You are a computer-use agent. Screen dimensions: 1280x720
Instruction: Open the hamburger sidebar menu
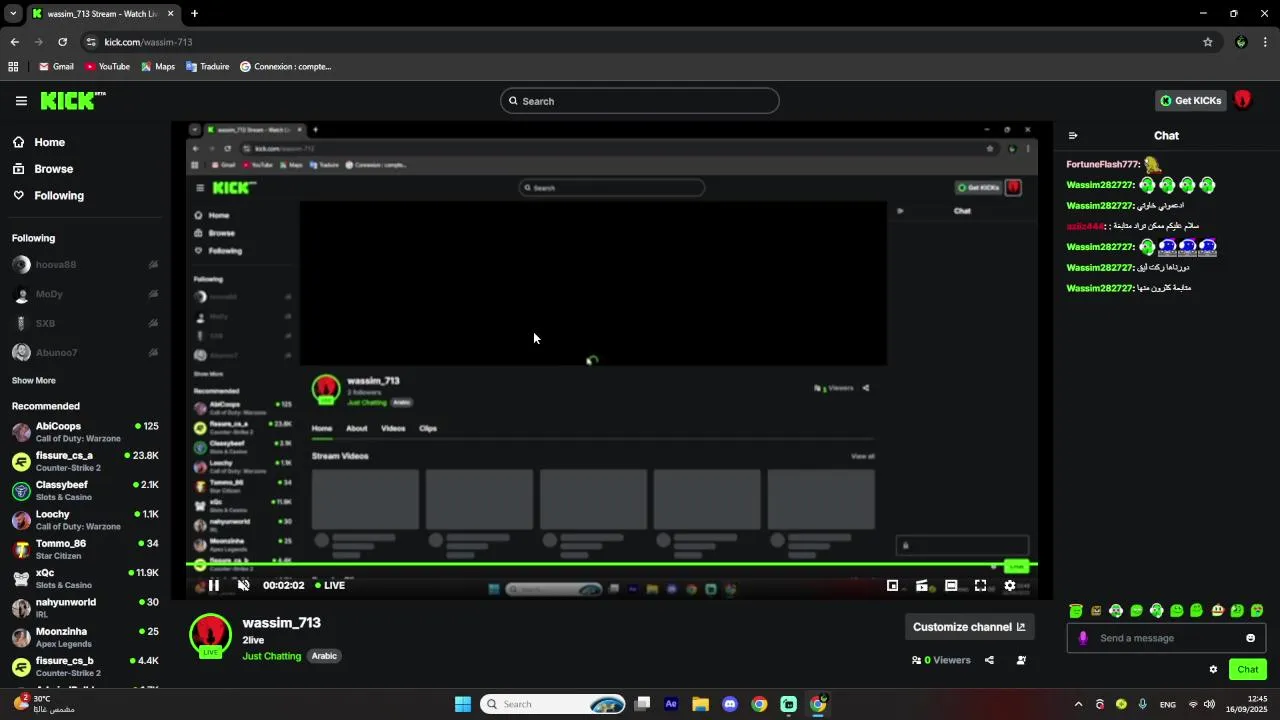(x=21, y=101)
